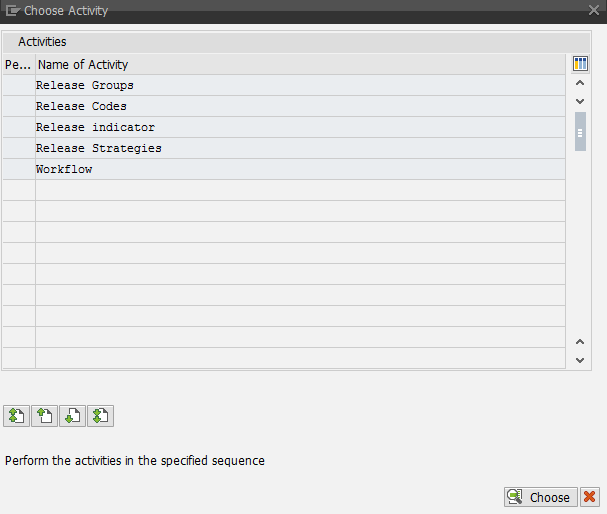Click the previous page icon
This screenshot has width=607, height=514.
(x=44, y=416)
